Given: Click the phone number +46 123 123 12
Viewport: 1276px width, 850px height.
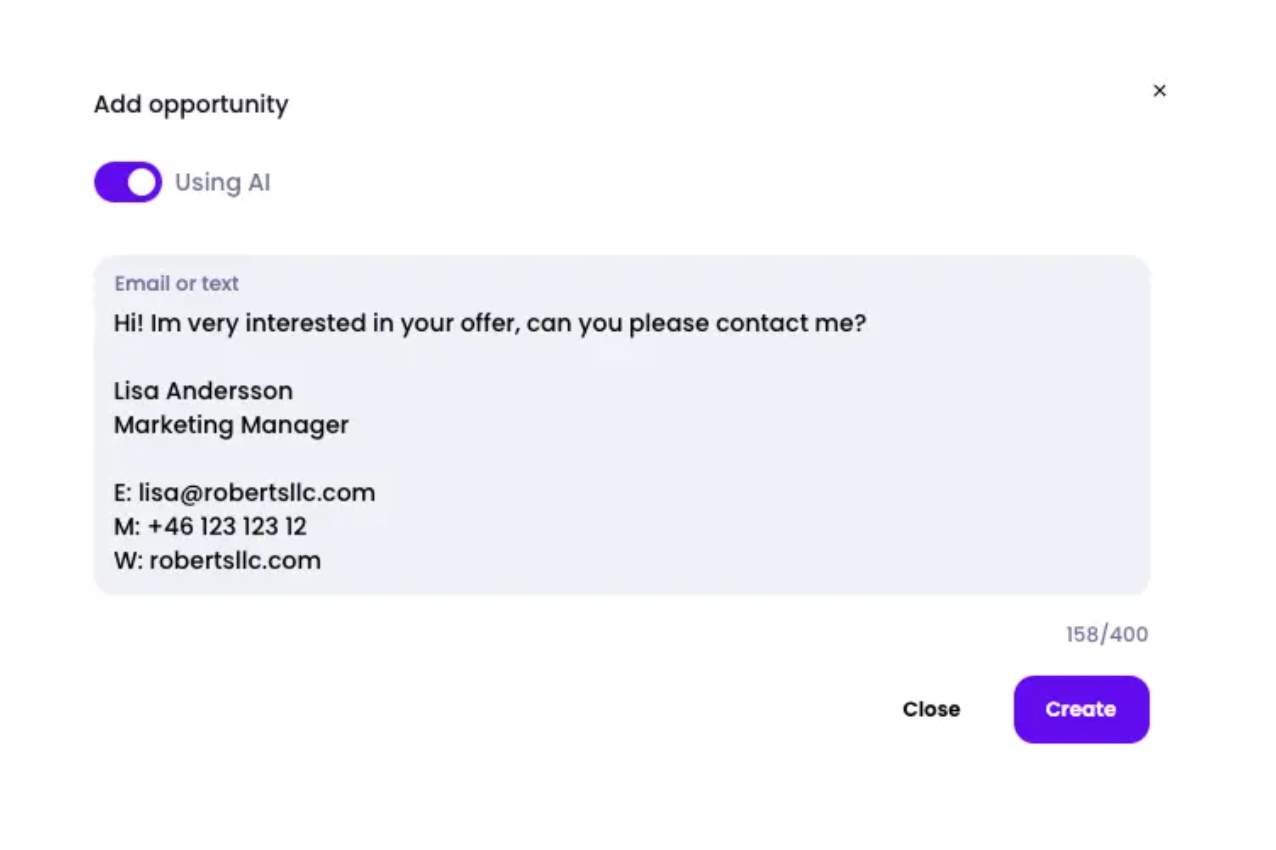Looking at the screenshot, I should click(x=227, y=526).
